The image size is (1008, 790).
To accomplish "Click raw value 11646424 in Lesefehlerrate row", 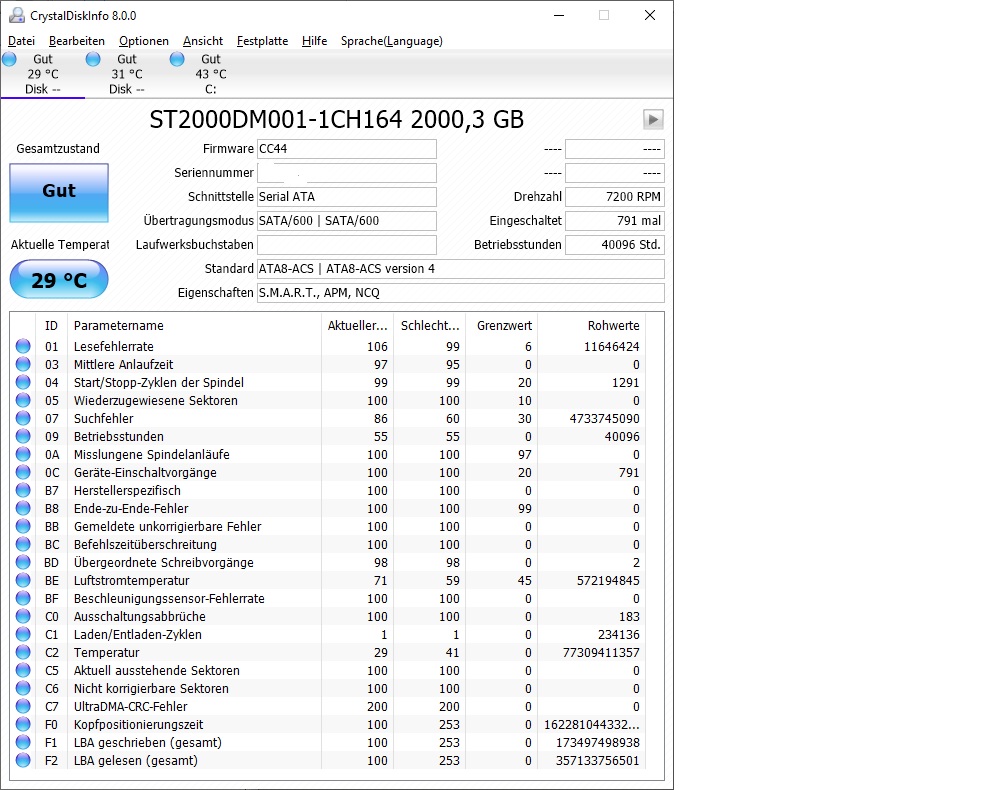I will [611, 346].
